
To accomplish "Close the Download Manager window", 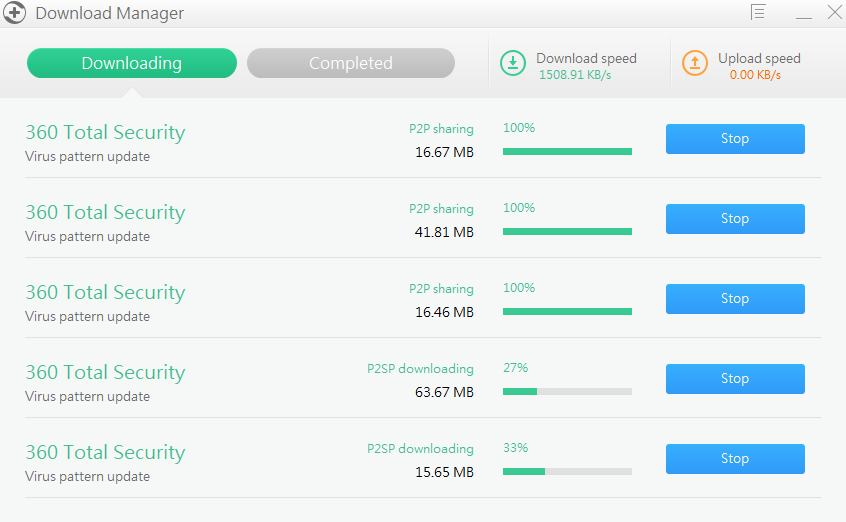I will click(834, 13).
